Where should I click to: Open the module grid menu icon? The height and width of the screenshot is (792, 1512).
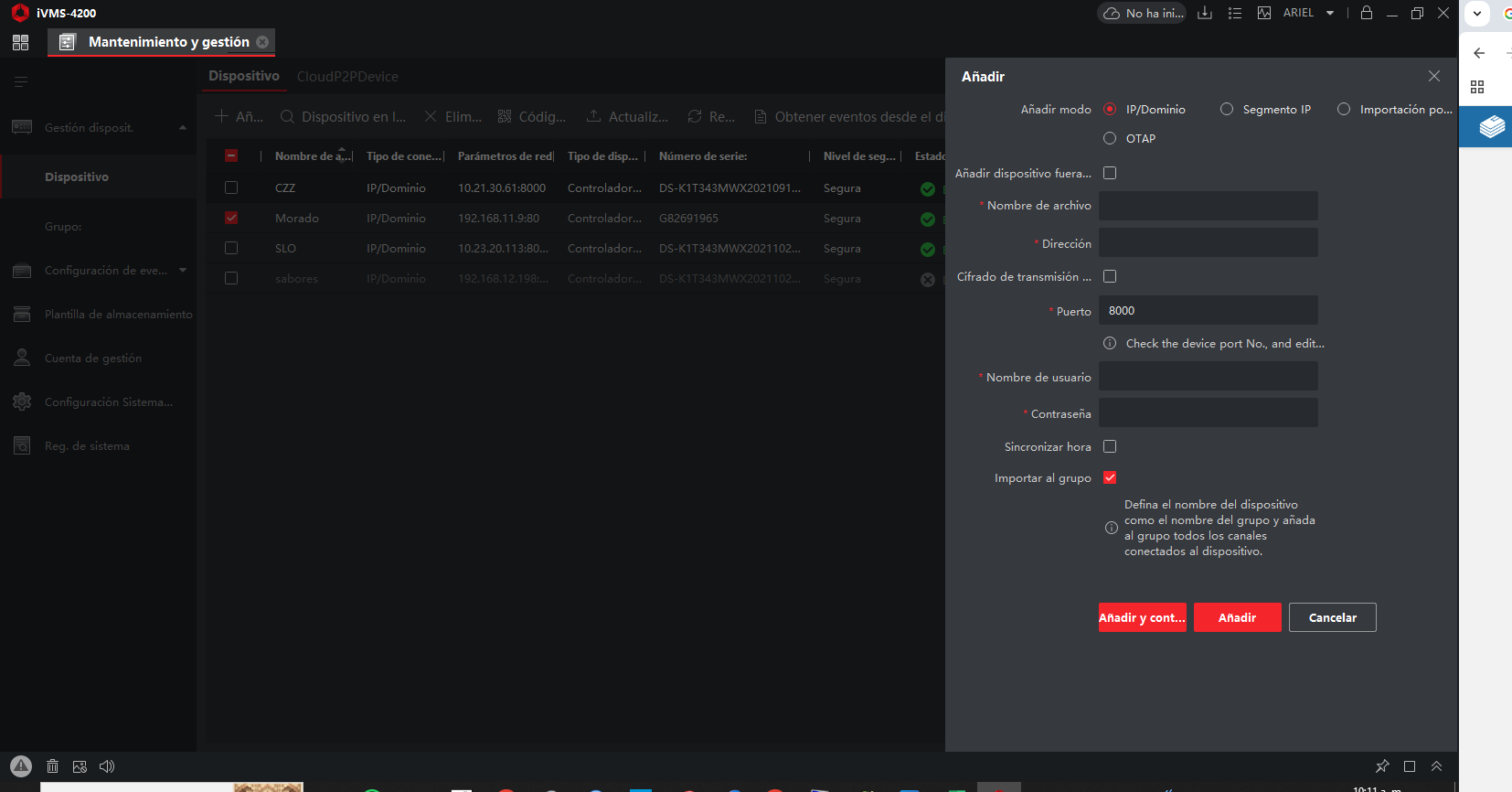click(x=20, y=42)
